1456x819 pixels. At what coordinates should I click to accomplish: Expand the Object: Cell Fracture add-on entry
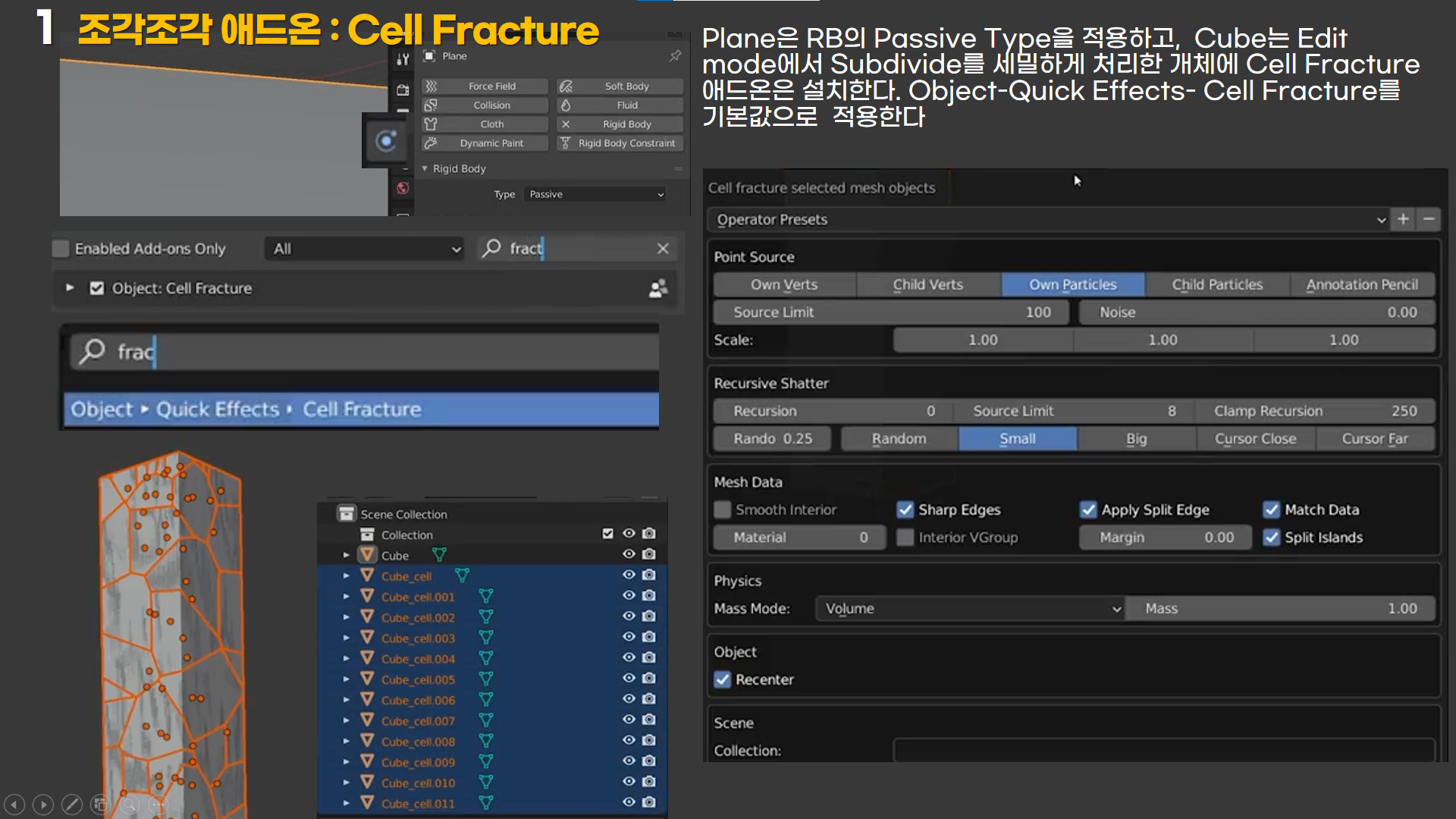[70, 288]
